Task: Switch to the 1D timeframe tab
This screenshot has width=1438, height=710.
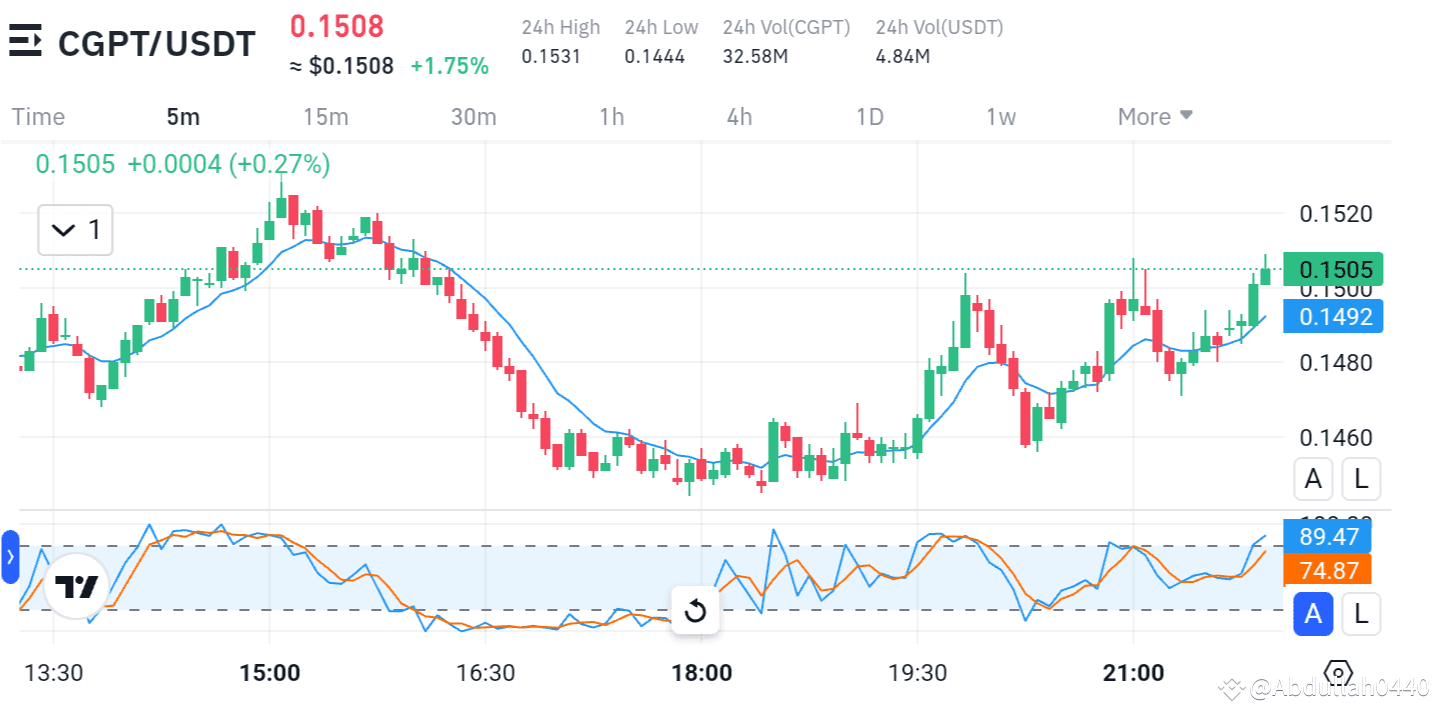Action: coord(869,117)
